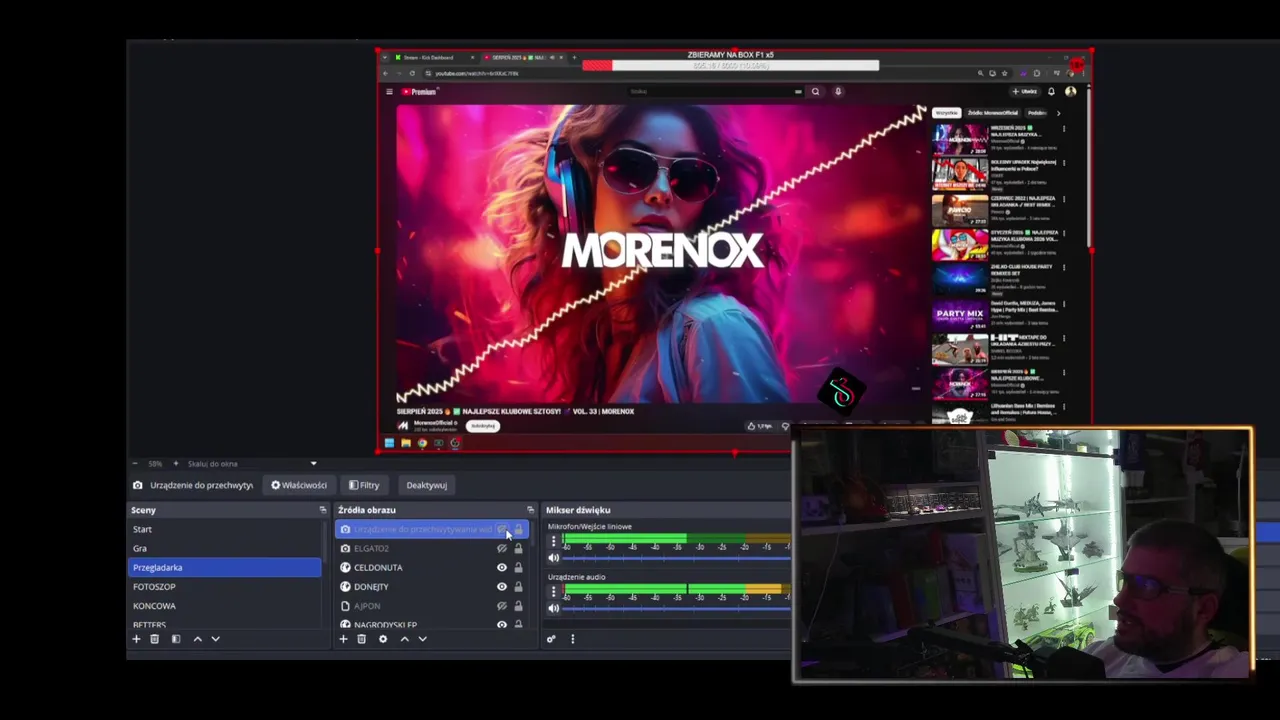The image size is (1280, 720).
Task: Pop out the Sceny dock panel
Action: 322,510
